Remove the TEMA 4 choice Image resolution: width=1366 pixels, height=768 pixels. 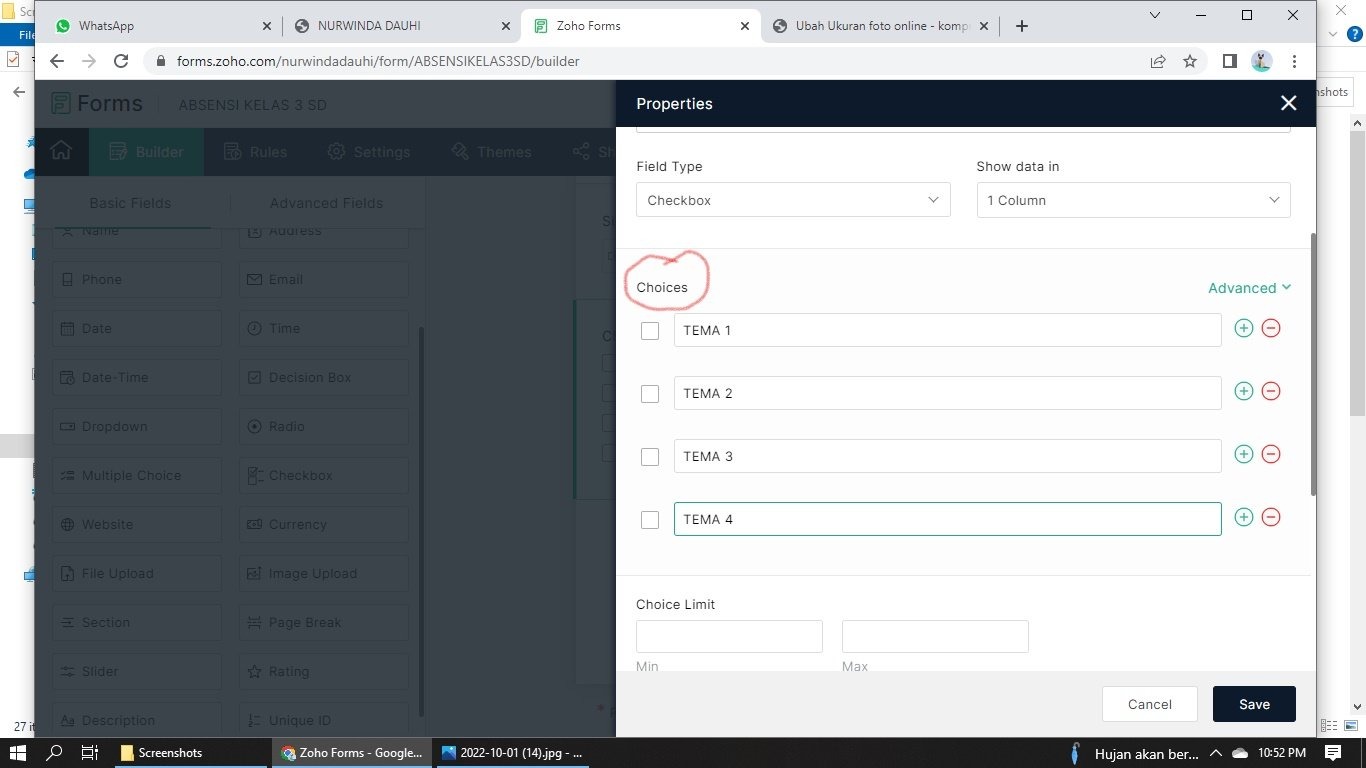tap(1271, 517)
